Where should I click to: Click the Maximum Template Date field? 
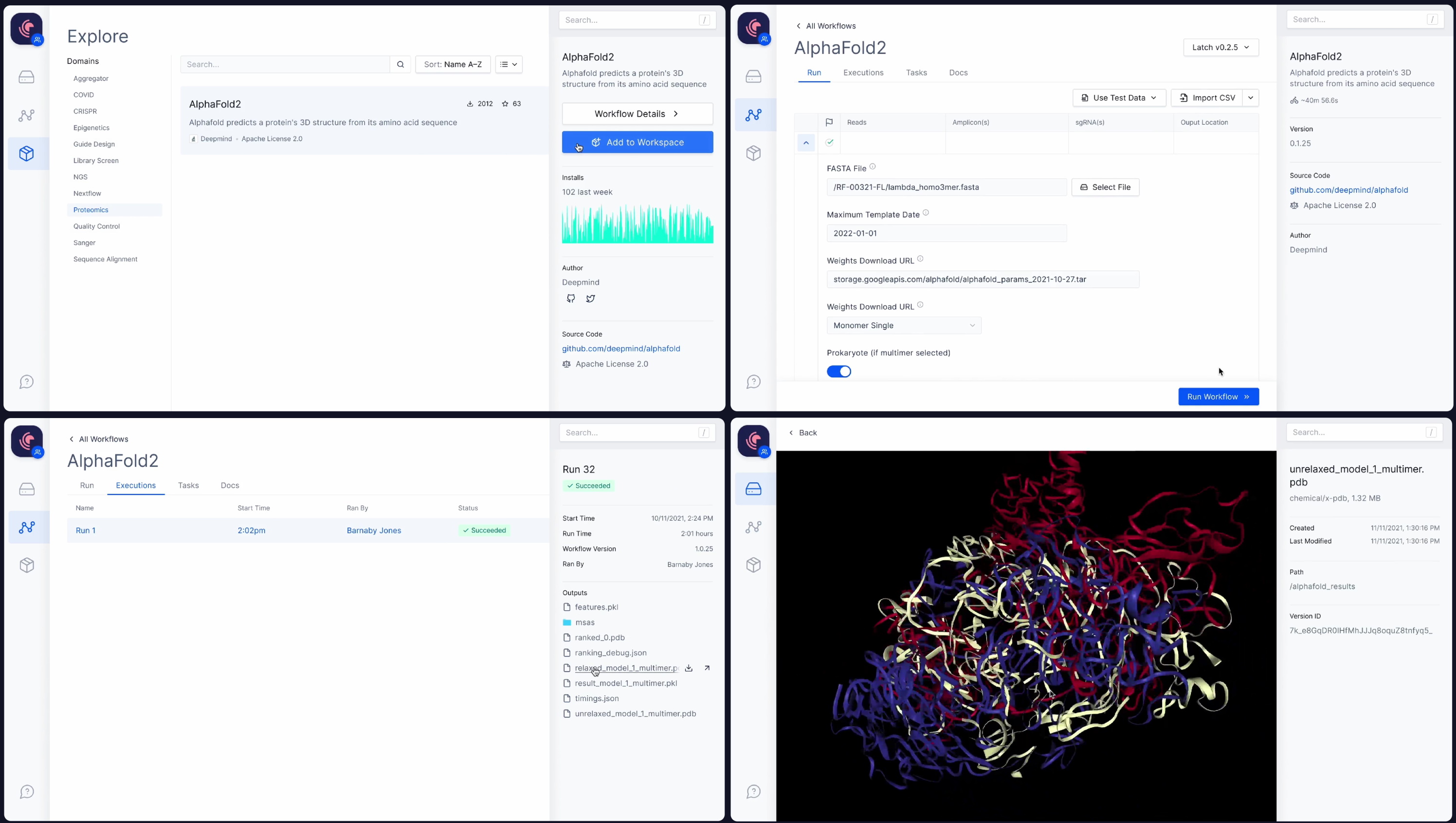[x=946, y=234]
